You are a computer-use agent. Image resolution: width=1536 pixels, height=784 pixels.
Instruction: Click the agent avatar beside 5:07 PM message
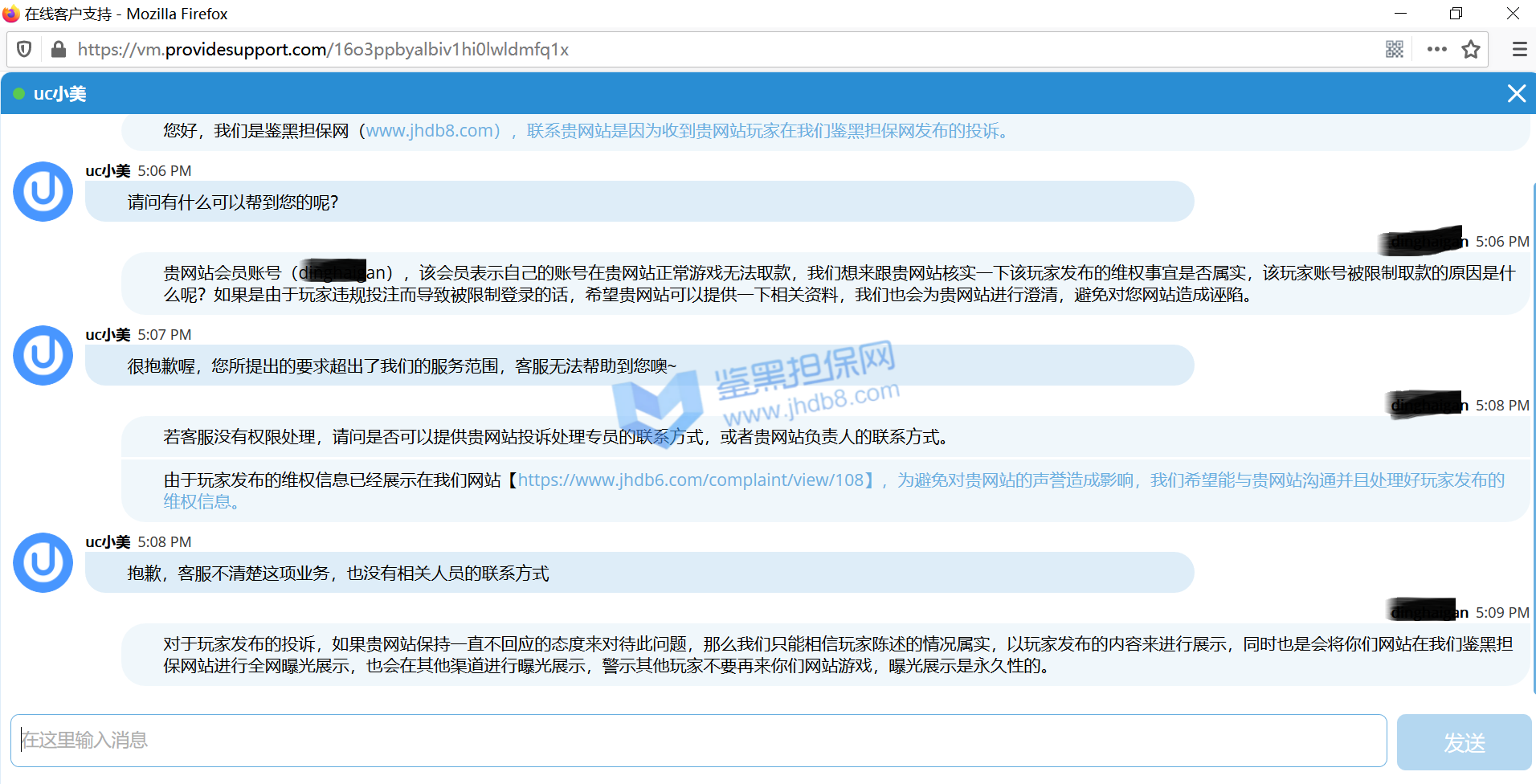click(43, 356)
